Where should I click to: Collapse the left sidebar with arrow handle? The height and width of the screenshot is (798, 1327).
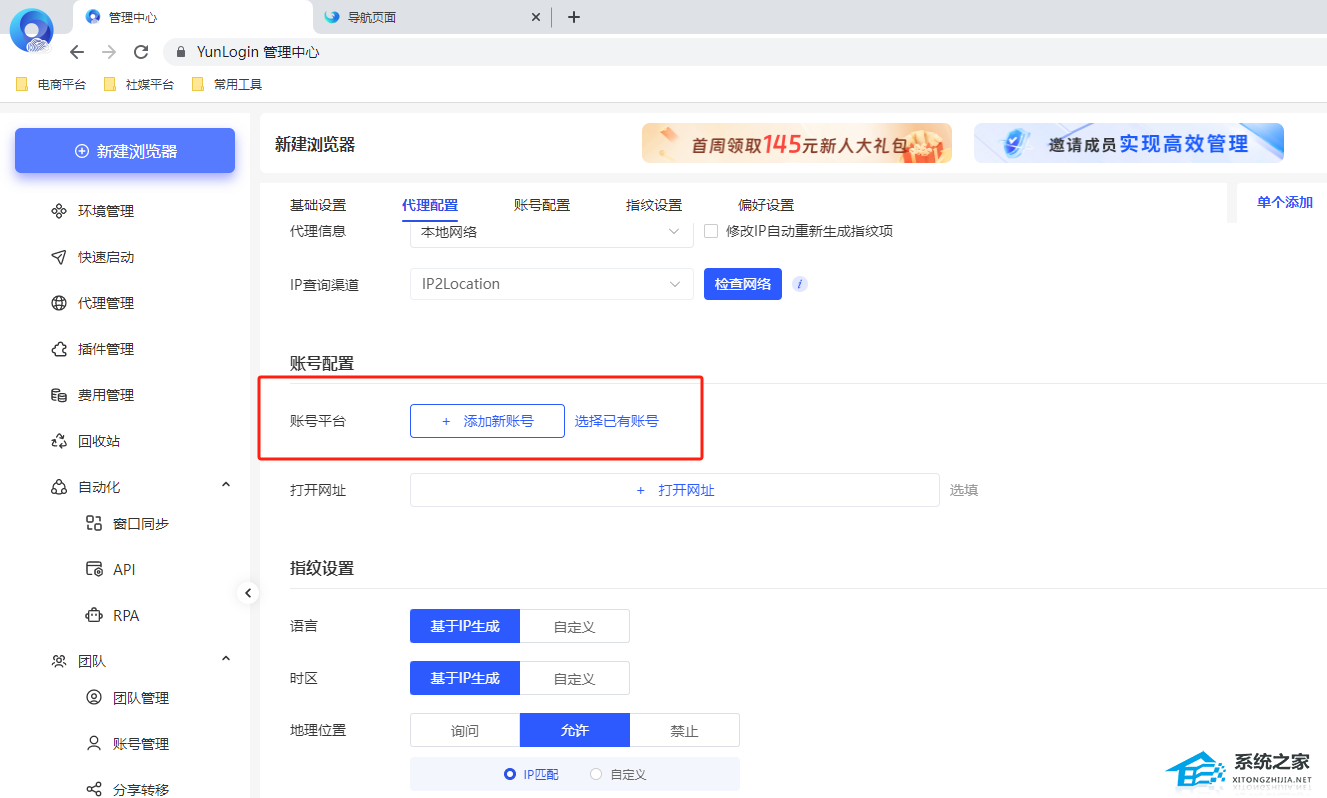click(248, 593)
